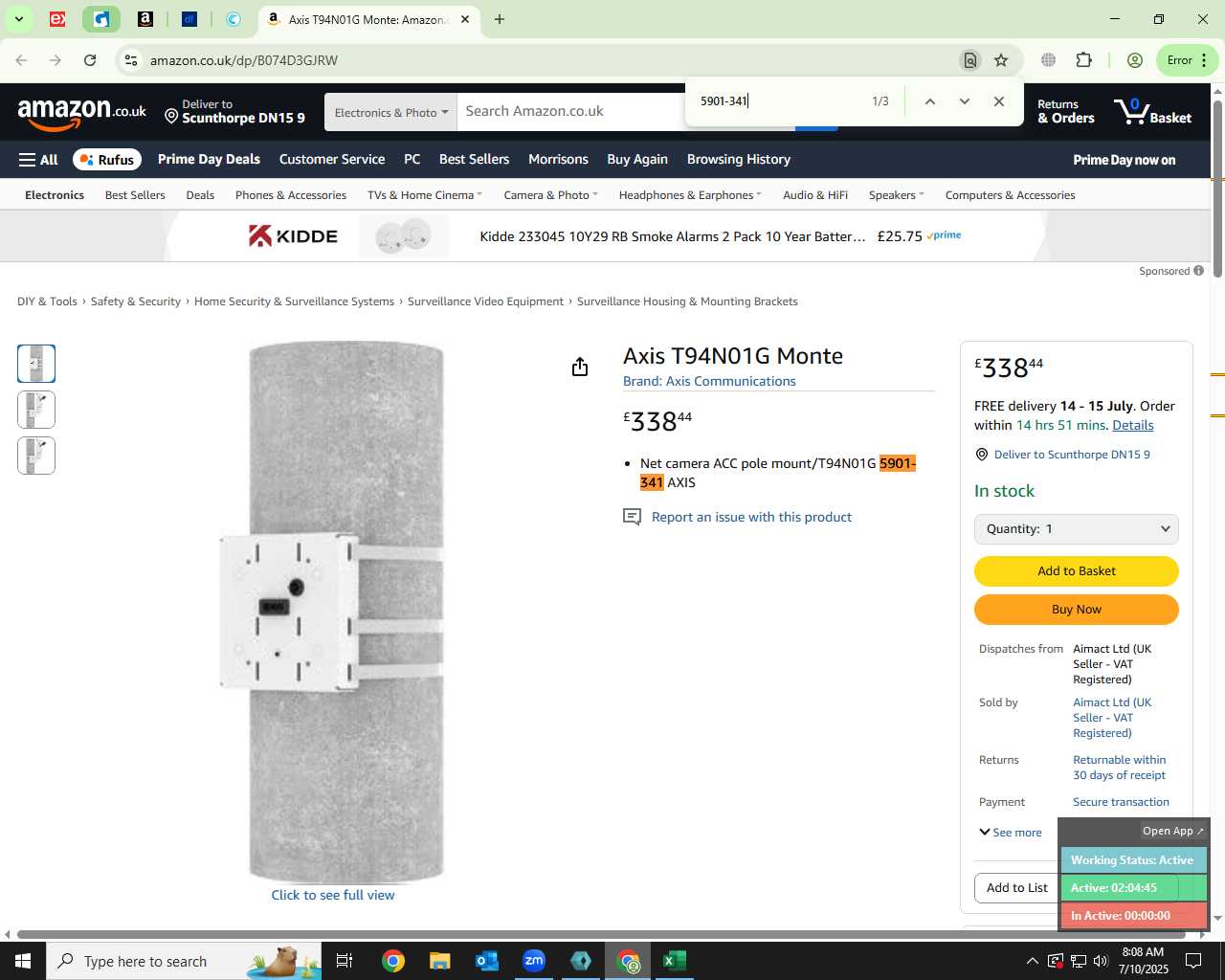Click the Search Amazon.co.uk field
This screenshot has height=980, width=1225.
pos(571,111)
